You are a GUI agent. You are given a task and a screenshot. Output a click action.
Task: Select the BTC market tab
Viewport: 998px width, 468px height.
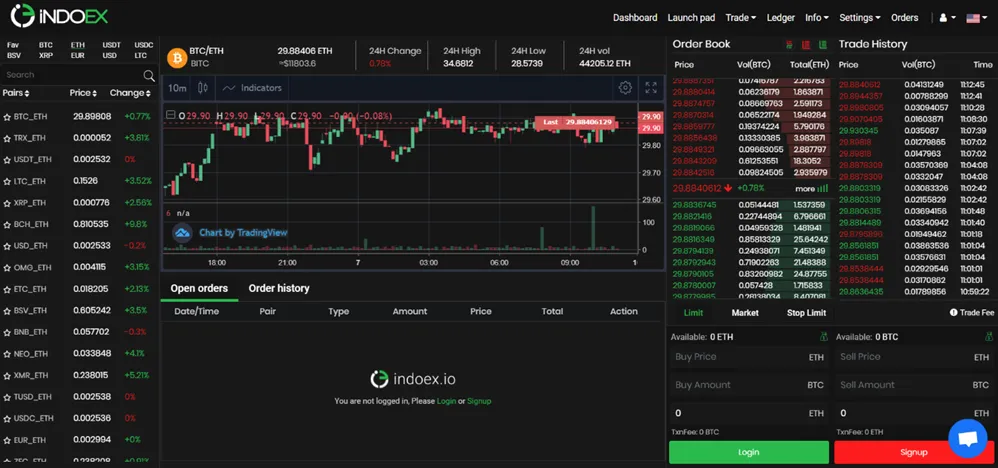click(x=46, y=45)
